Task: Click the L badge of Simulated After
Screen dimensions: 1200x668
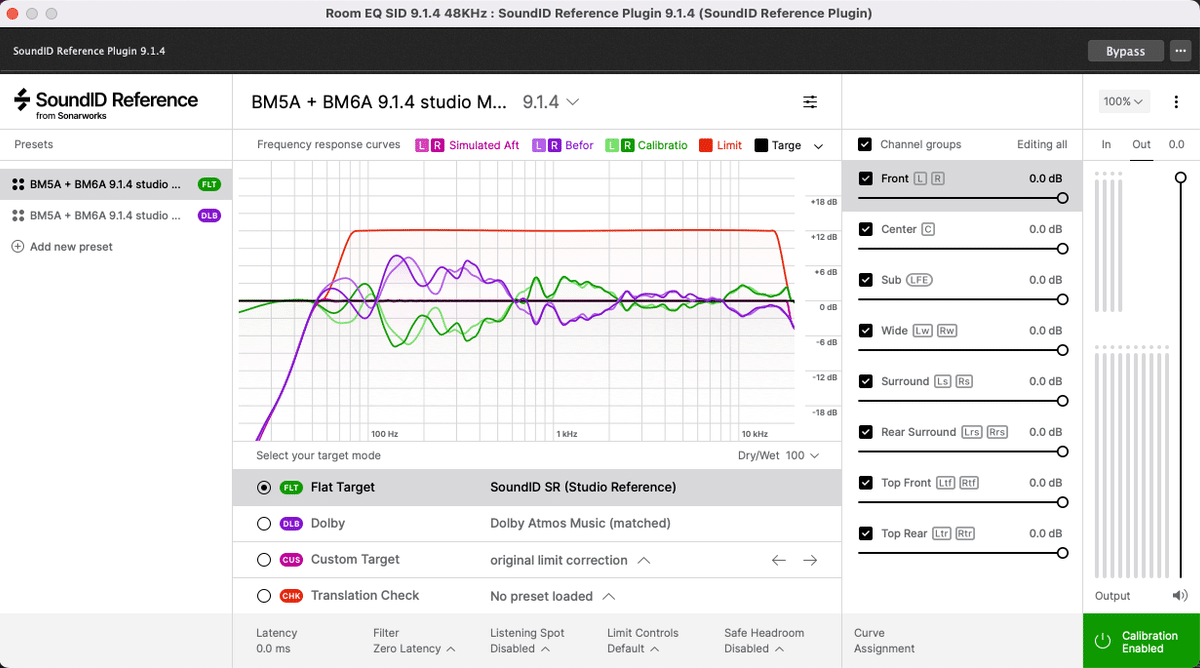Action: coord(422,145)
